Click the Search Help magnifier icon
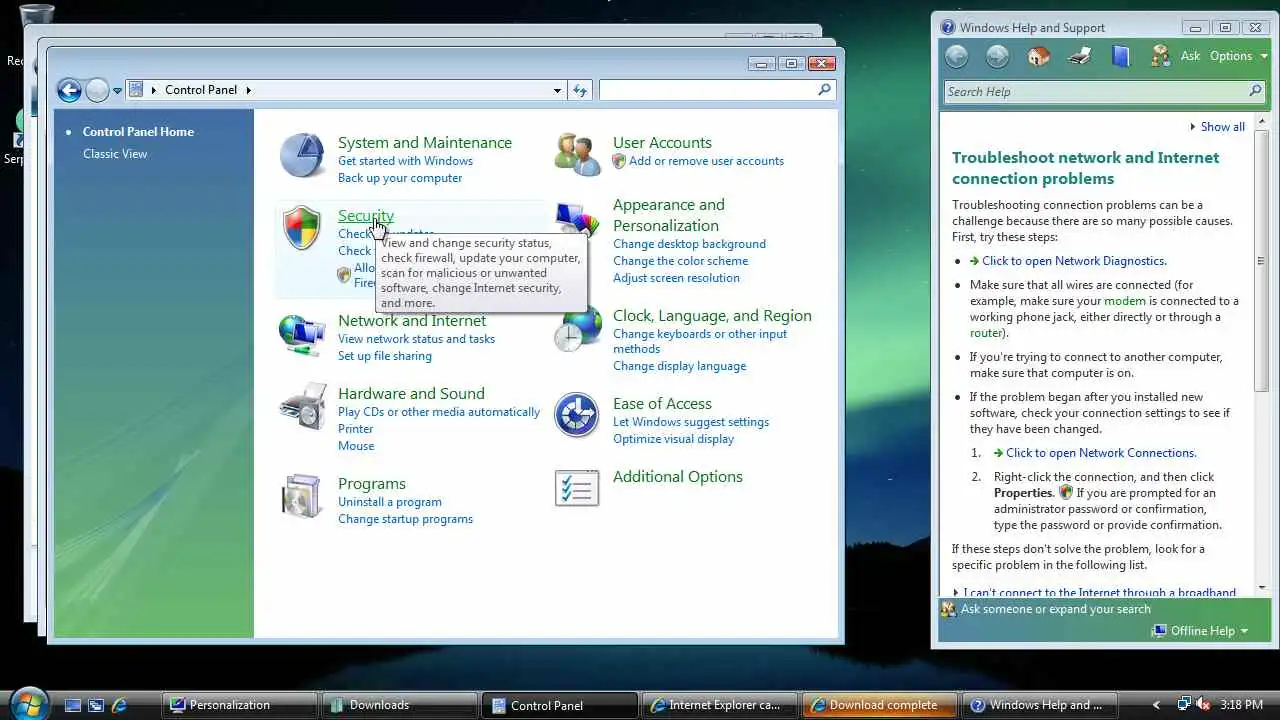Screen dimensions: 1280x720 [1255, 91]
